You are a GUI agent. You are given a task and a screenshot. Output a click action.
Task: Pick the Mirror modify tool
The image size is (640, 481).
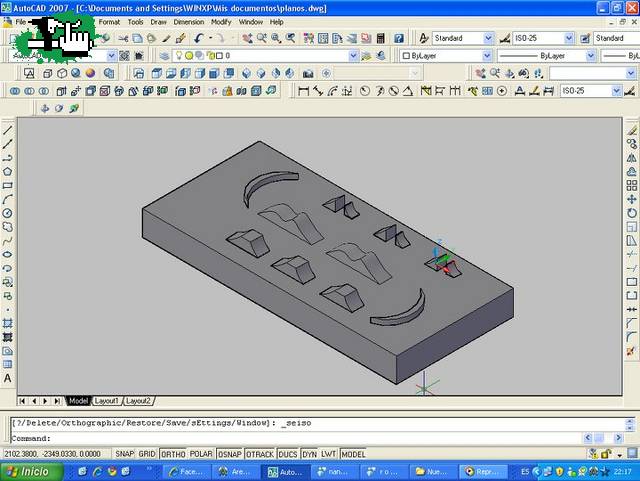coord(631,158)
